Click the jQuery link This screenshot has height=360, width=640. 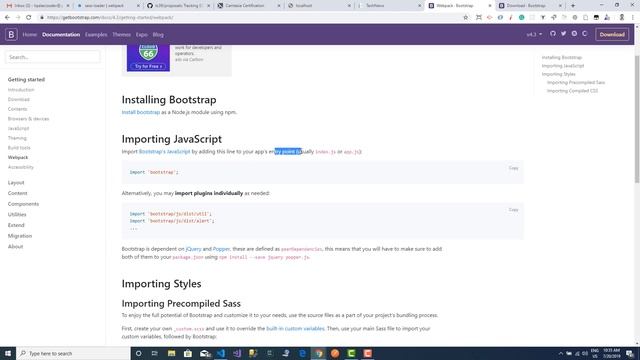click(x=193, y=249)
